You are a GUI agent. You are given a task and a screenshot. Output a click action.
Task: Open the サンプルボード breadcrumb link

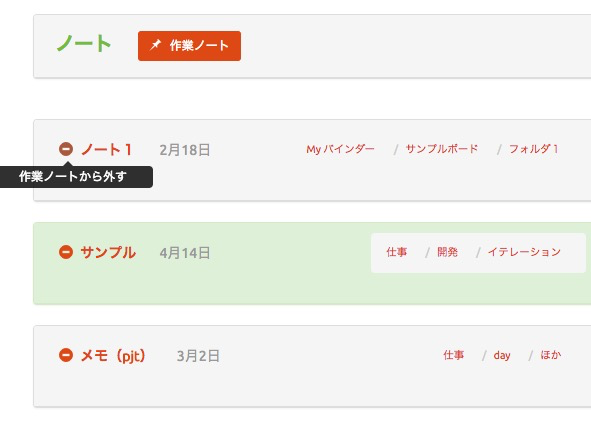(x=441, y=149)
